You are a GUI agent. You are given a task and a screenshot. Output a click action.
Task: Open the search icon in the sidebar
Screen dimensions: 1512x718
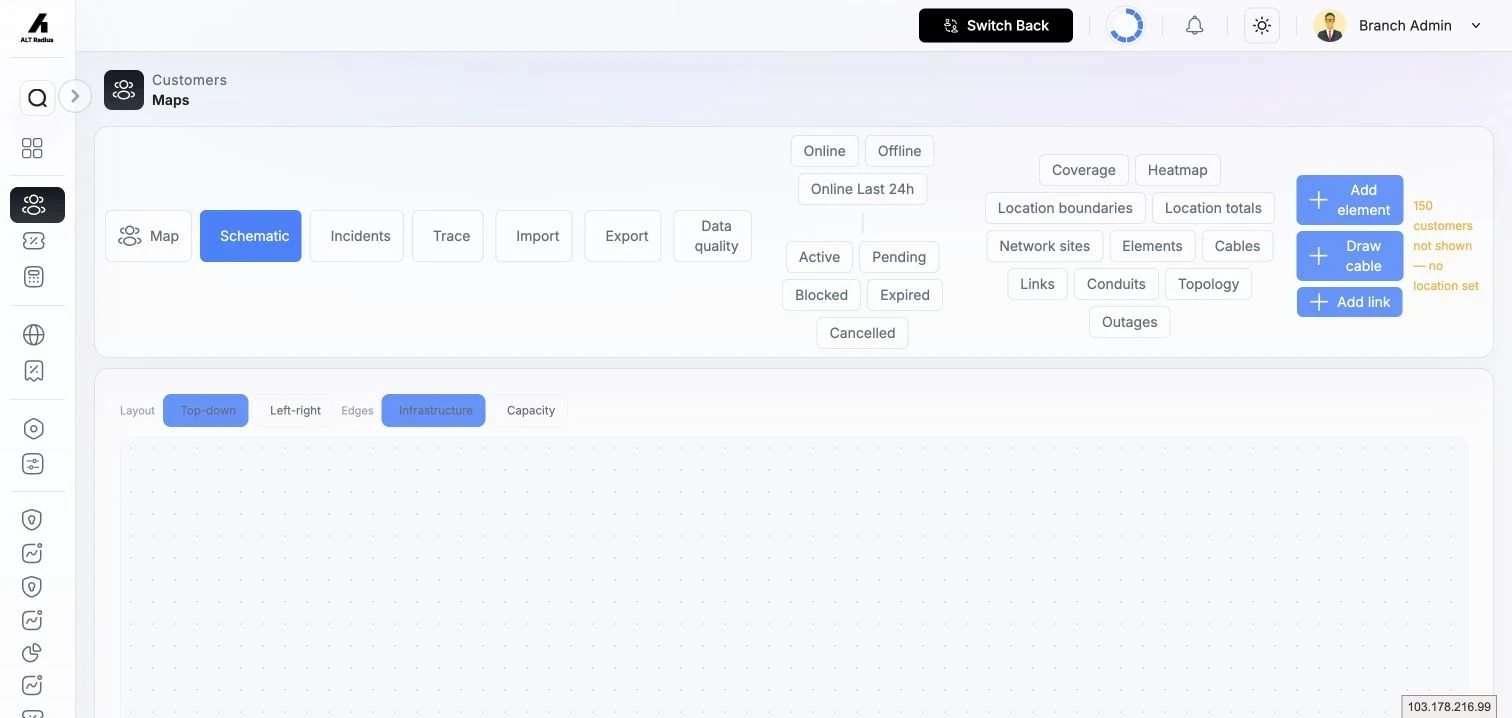37,98
